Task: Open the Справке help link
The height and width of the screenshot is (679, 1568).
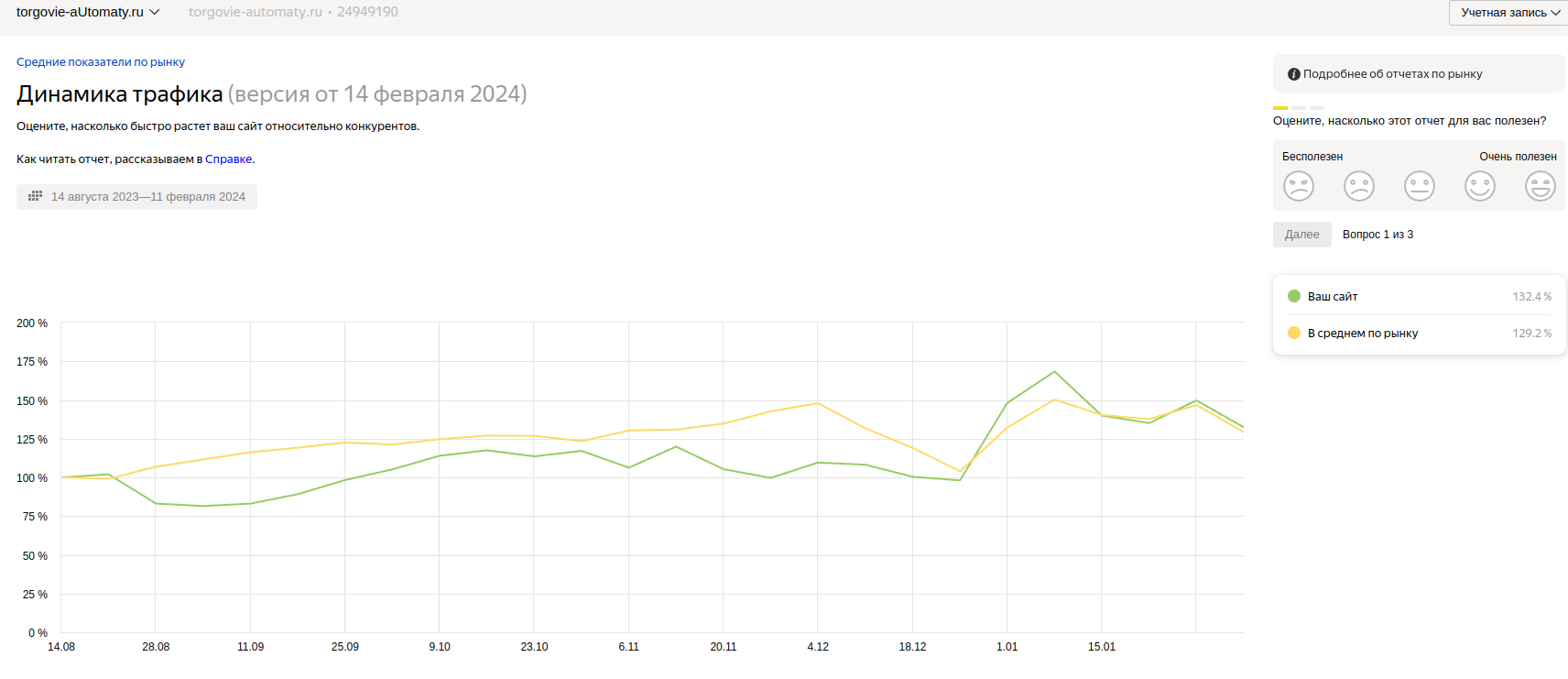Action: click(x=228, y=159)
